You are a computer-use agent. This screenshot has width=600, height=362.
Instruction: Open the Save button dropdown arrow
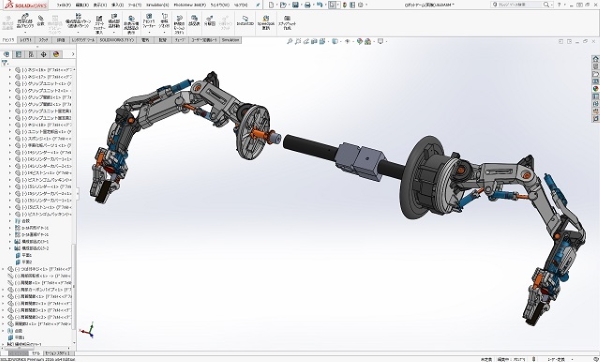(301, 5)
